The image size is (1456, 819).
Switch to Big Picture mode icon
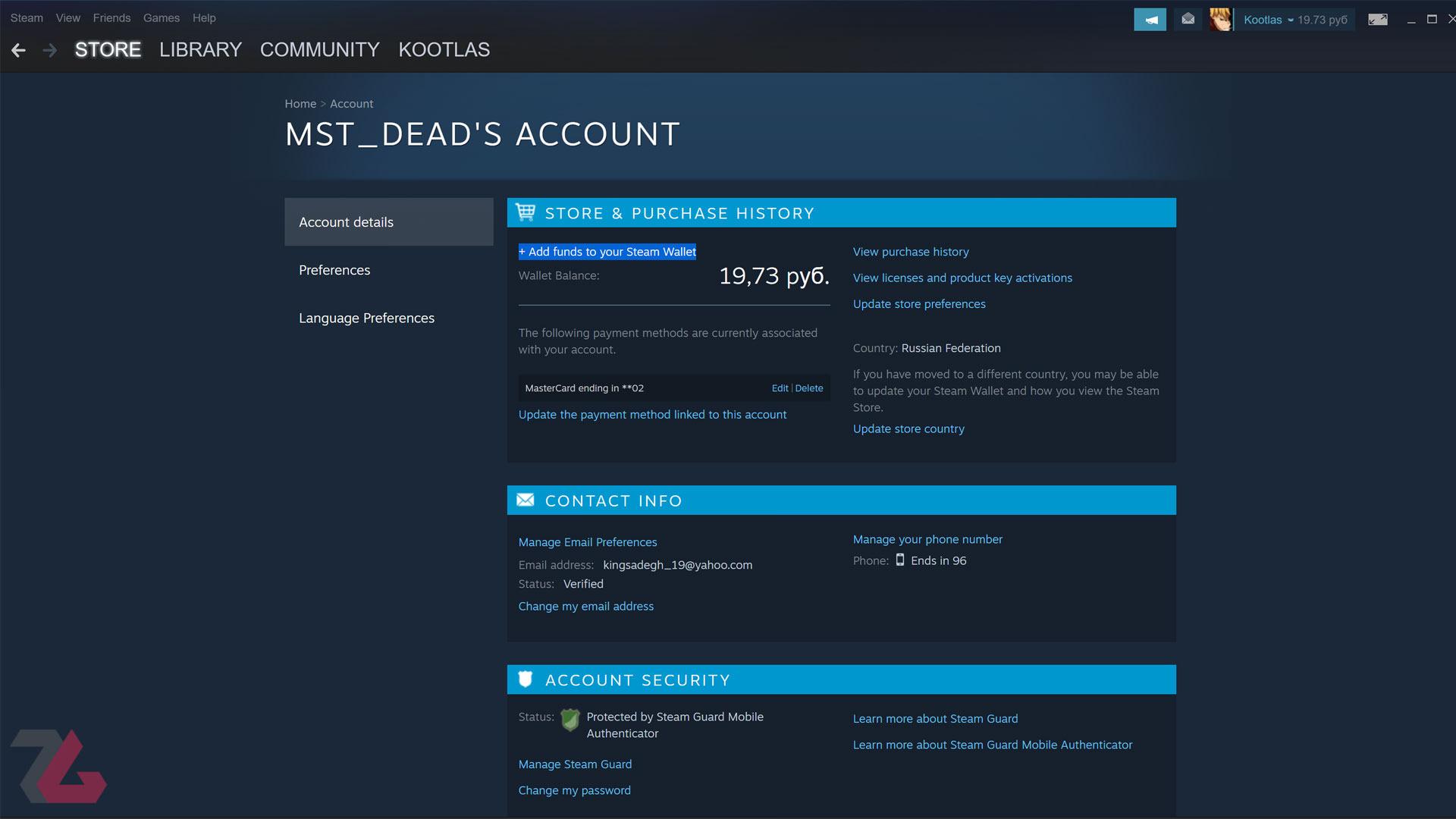pos(1378,20)
